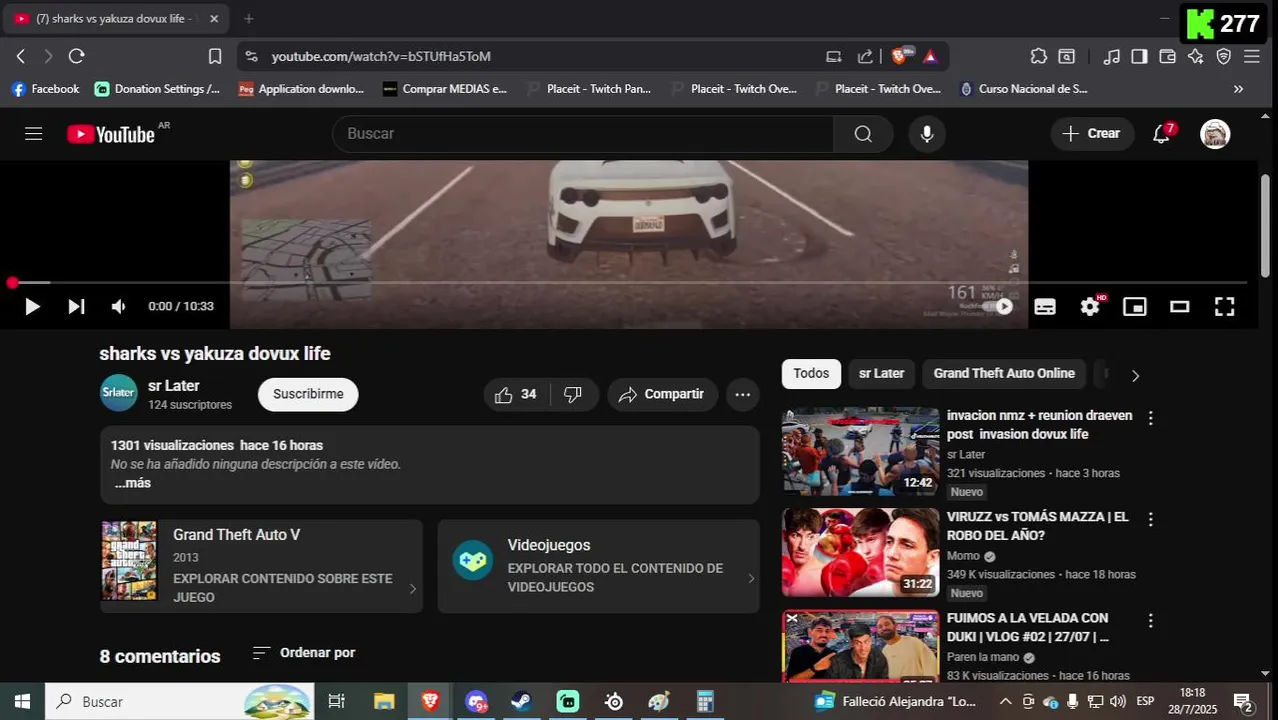Viewport: 1278px width, 720px height.
Task: Open Steam from the taskbar
Action: pyautogui.click(x=521, y=702)
